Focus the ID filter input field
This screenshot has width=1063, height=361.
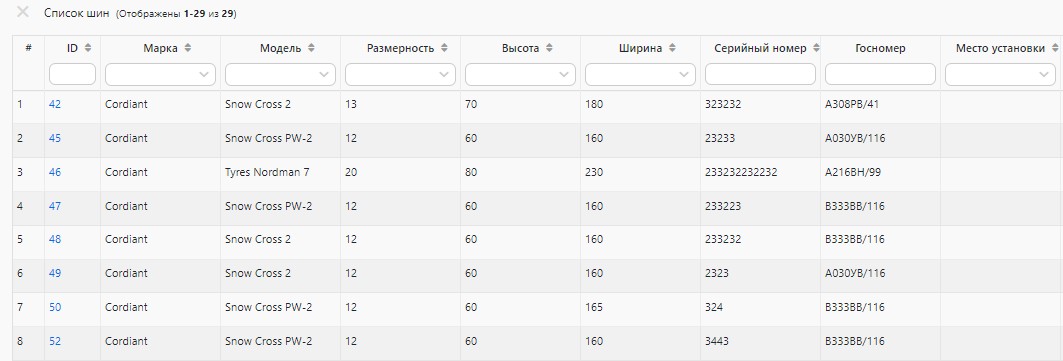[x=72, y=75]
